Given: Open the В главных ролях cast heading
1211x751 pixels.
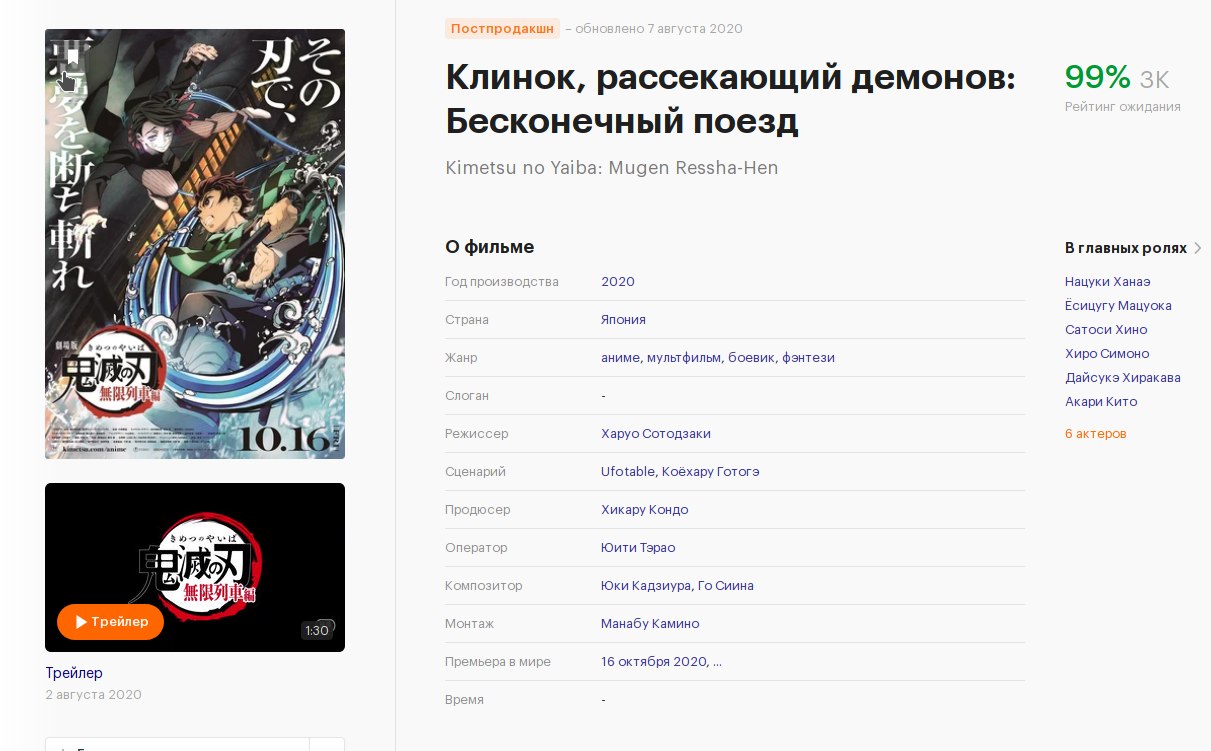Looking at the screenshot, I should [1126, 248].
